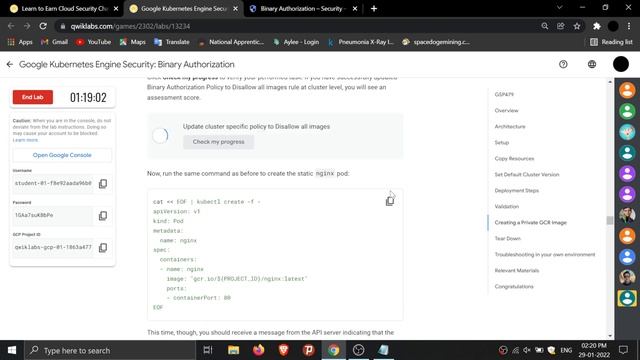Open the volume icon in system tray
The height and width of the screenshot is (360, 640).
[527, 350]
